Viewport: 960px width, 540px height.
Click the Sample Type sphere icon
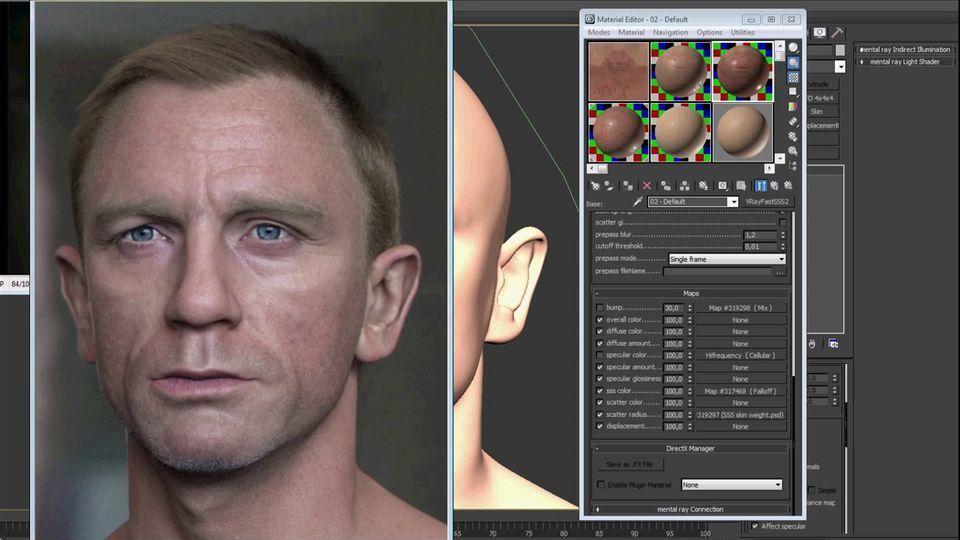(793, 47)
